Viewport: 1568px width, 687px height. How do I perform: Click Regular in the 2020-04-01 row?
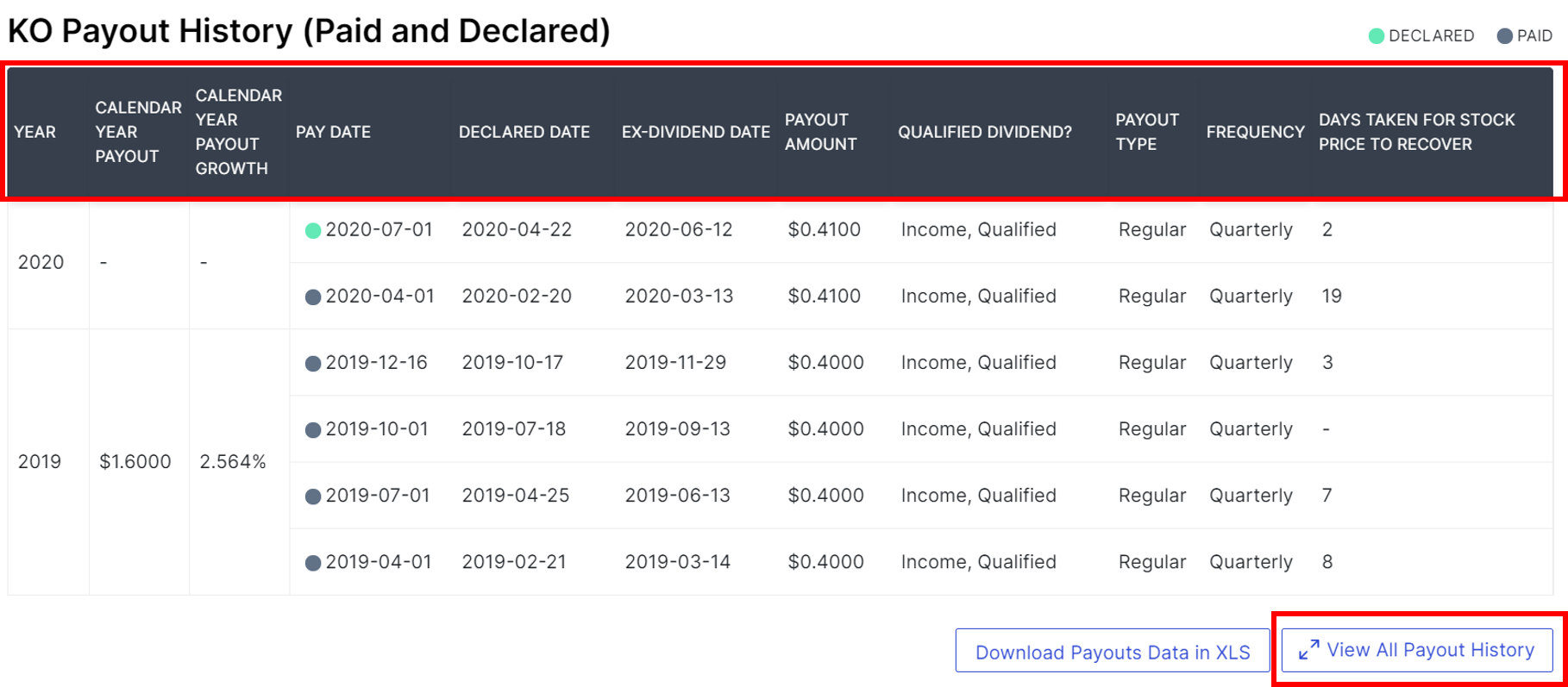click(x=1151, y=296)
